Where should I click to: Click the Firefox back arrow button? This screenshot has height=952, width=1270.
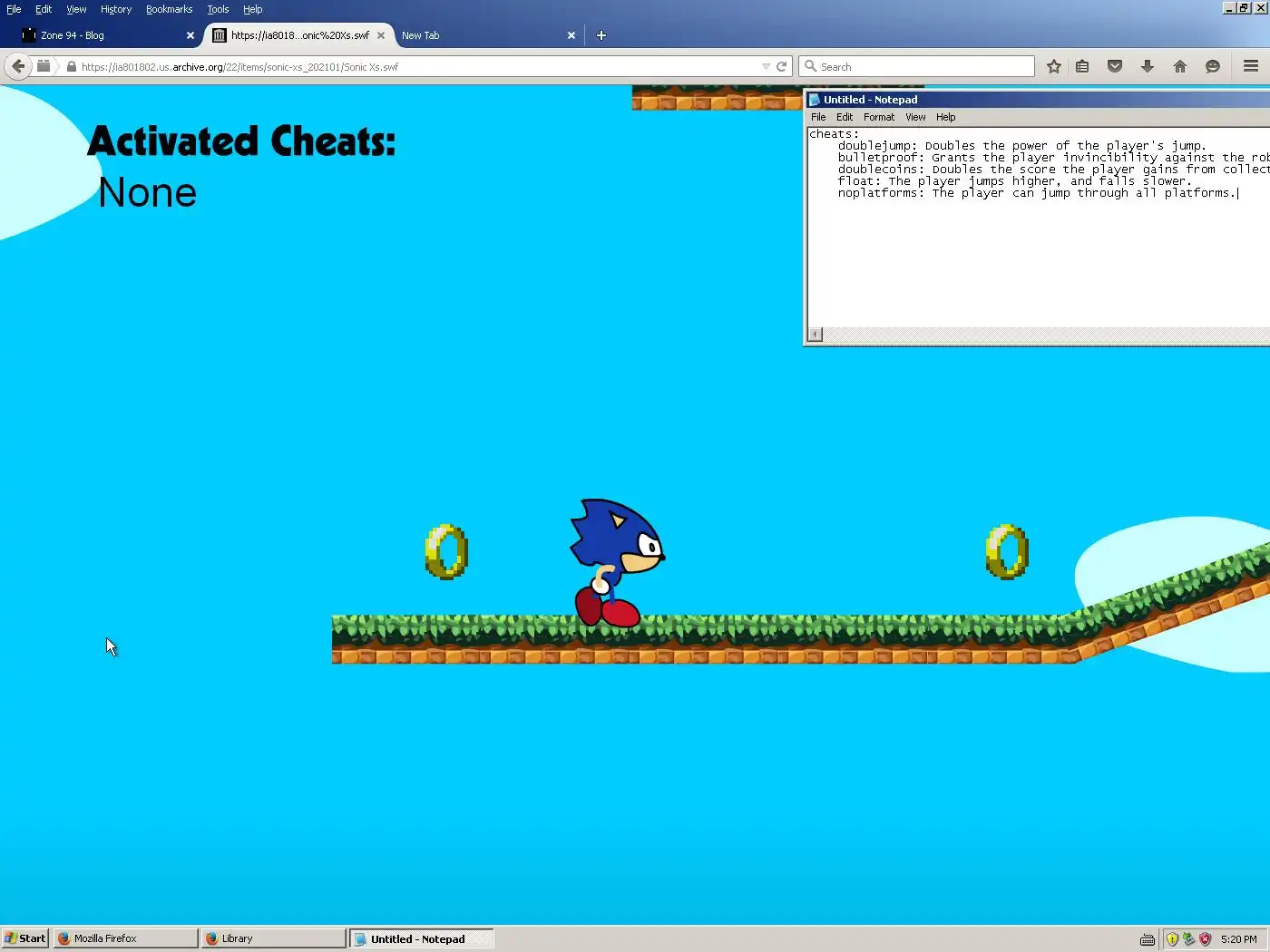(x=18, y=66)
